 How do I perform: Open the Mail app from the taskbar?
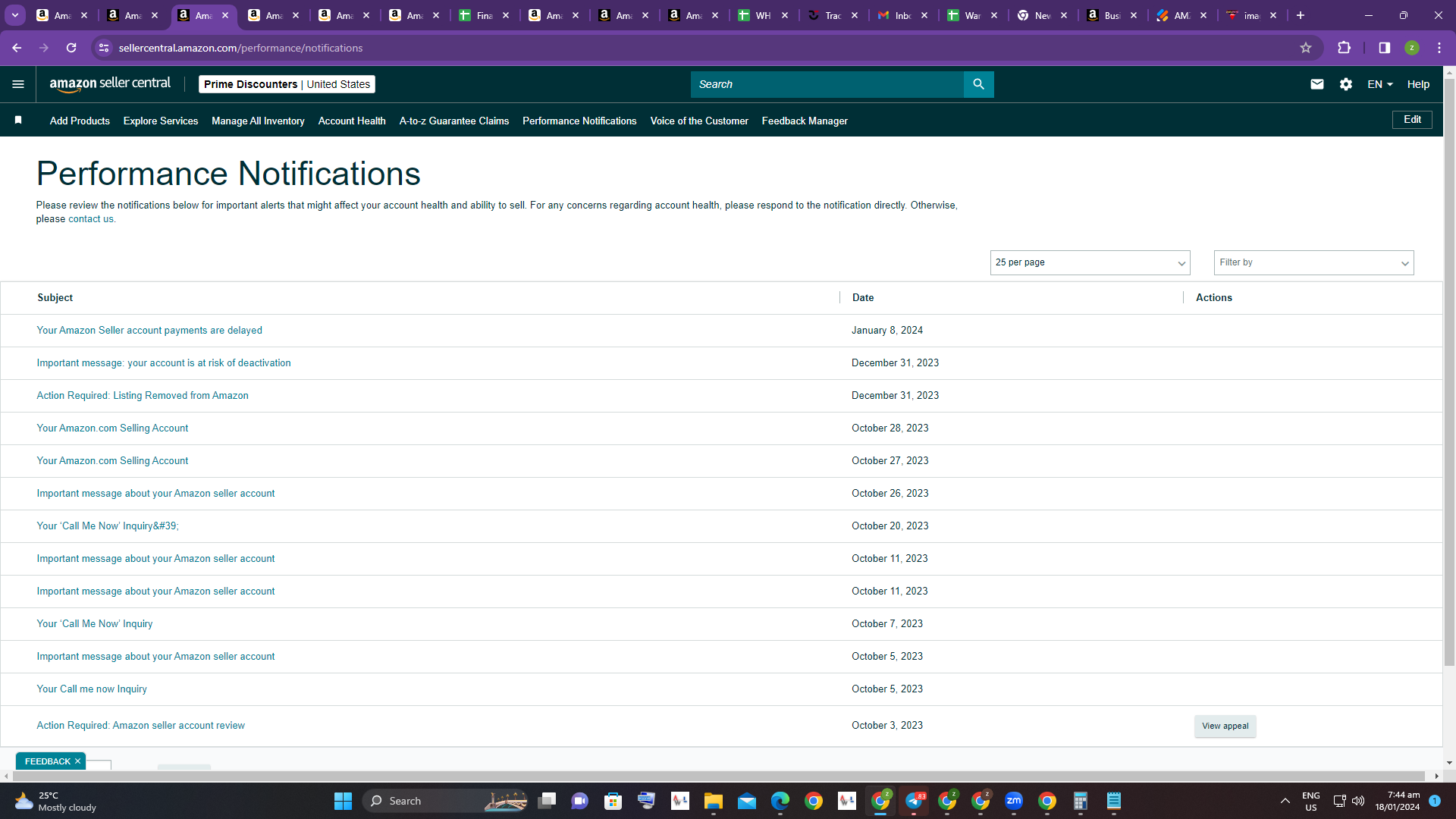(747, 801)
